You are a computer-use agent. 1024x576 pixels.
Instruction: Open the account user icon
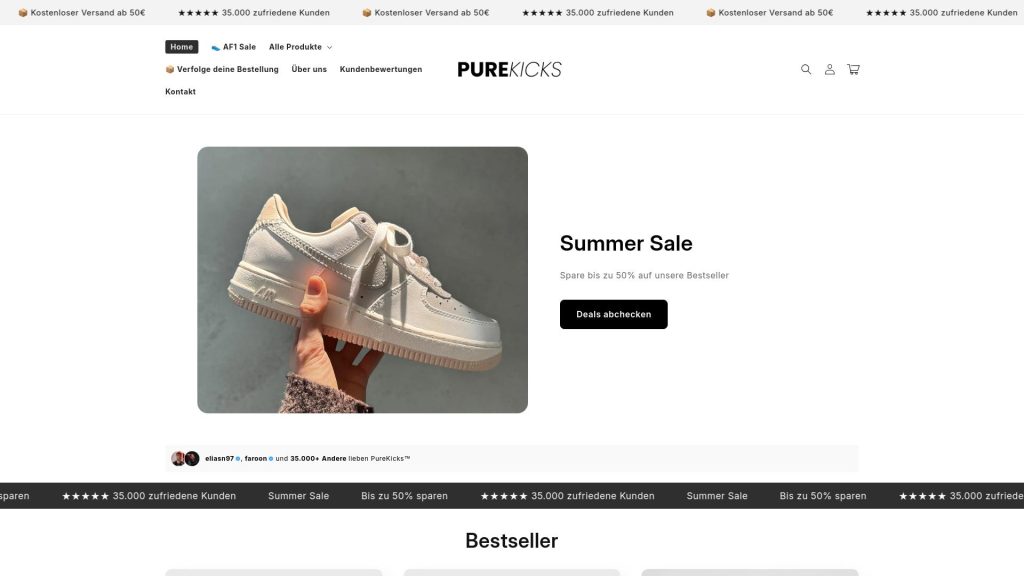pyautogui.click(x=829, y=69)
